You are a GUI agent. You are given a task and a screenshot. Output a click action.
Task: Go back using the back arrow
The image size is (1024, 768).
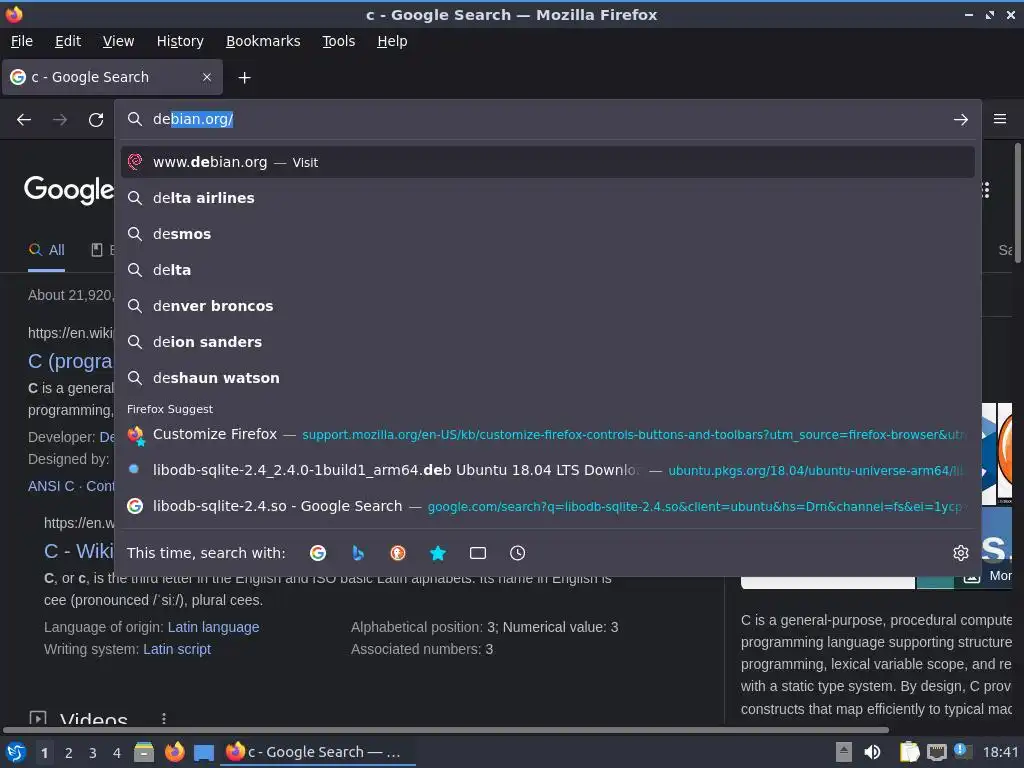[x=24, y=120]
